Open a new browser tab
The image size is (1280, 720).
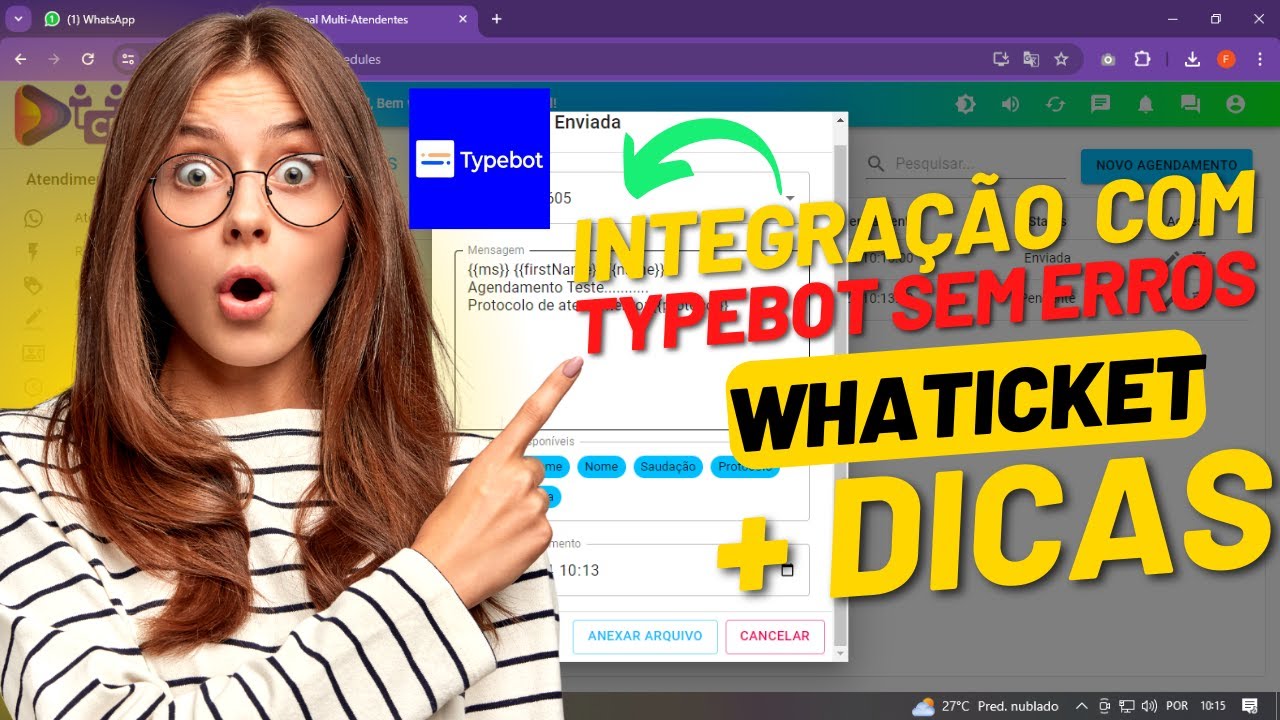coord(497,19)
